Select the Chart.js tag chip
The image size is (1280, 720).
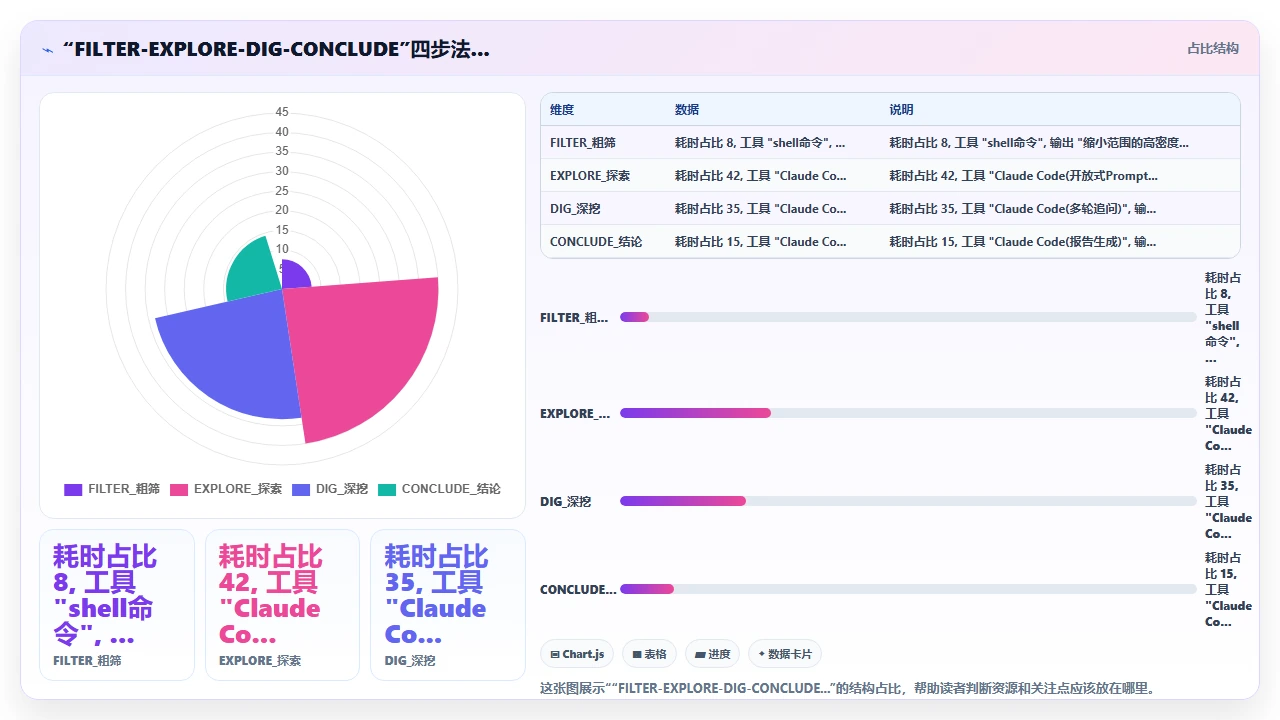click(577, 654)
